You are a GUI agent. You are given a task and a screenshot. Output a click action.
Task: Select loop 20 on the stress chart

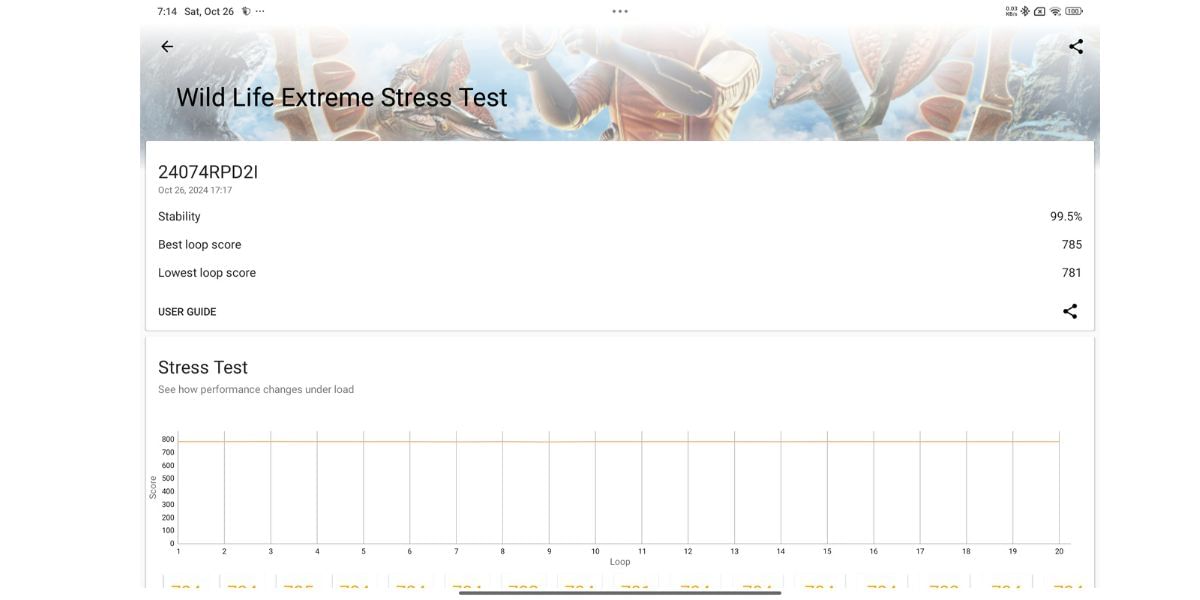1059,551
